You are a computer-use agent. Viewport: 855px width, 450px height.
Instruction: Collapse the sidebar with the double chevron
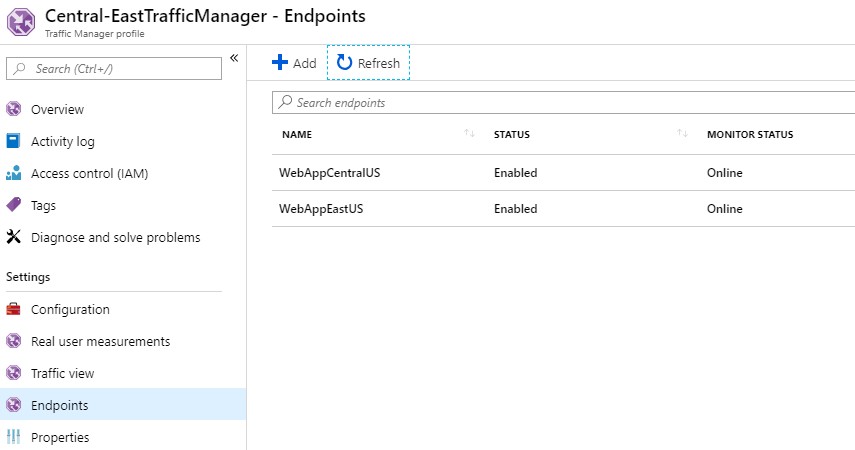(x=234, y=58)
